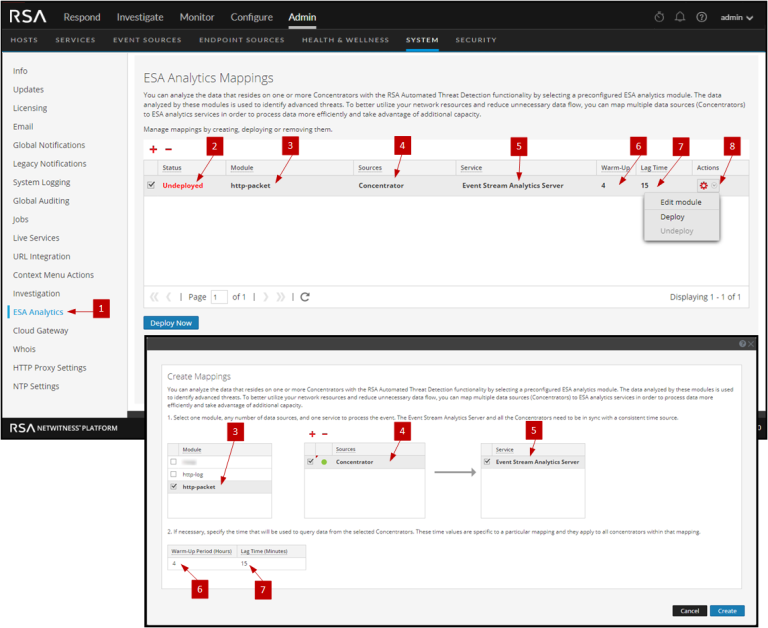Switch to the Endpoint Sources tab

click(242, 40)
